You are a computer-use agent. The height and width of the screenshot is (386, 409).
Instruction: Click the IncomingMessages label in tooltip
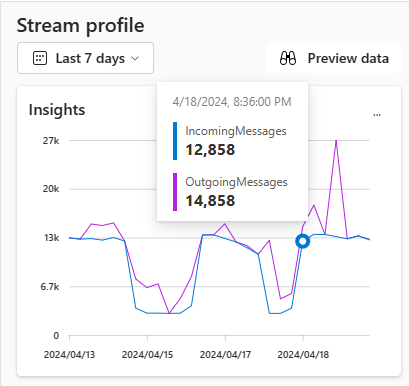pos(236,131)
